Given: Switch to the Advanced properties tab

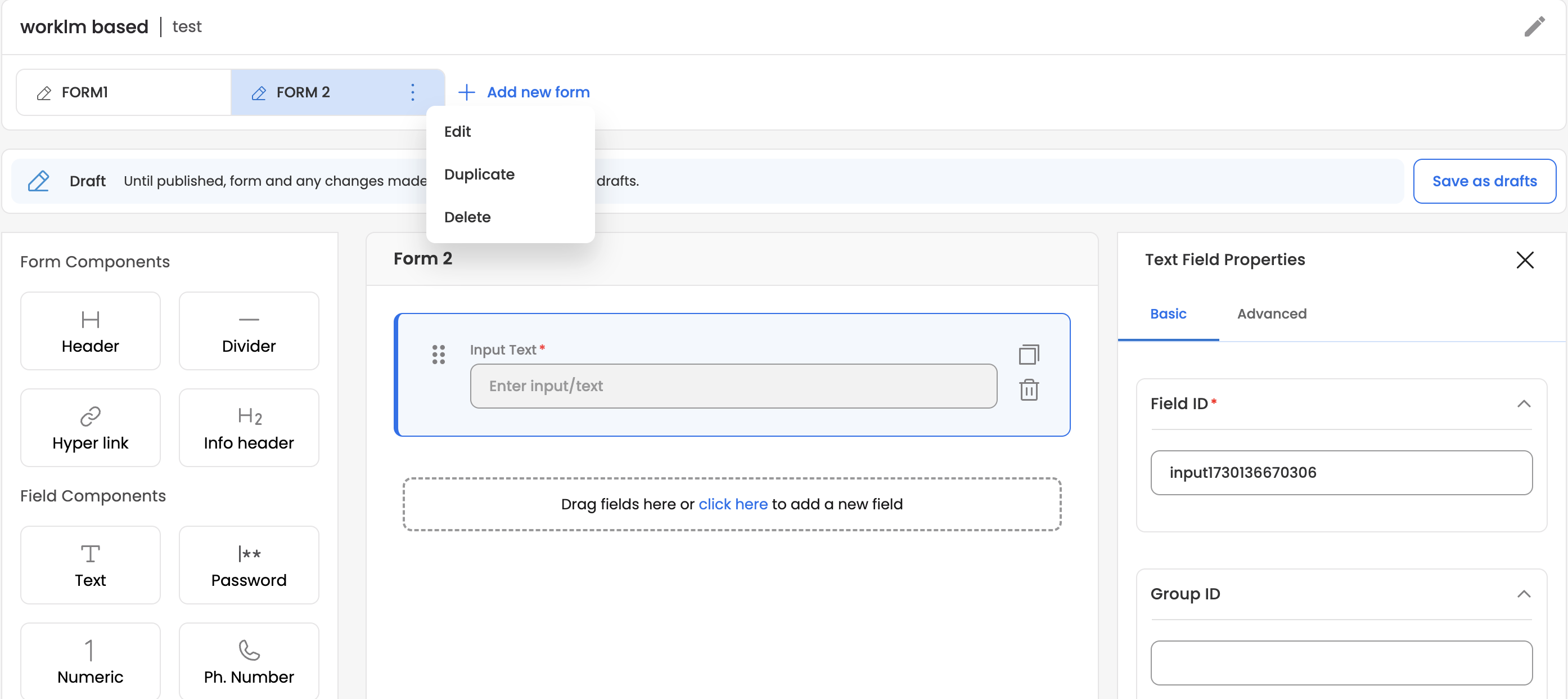Looking at the screenshot, I should pos(1272,313).
